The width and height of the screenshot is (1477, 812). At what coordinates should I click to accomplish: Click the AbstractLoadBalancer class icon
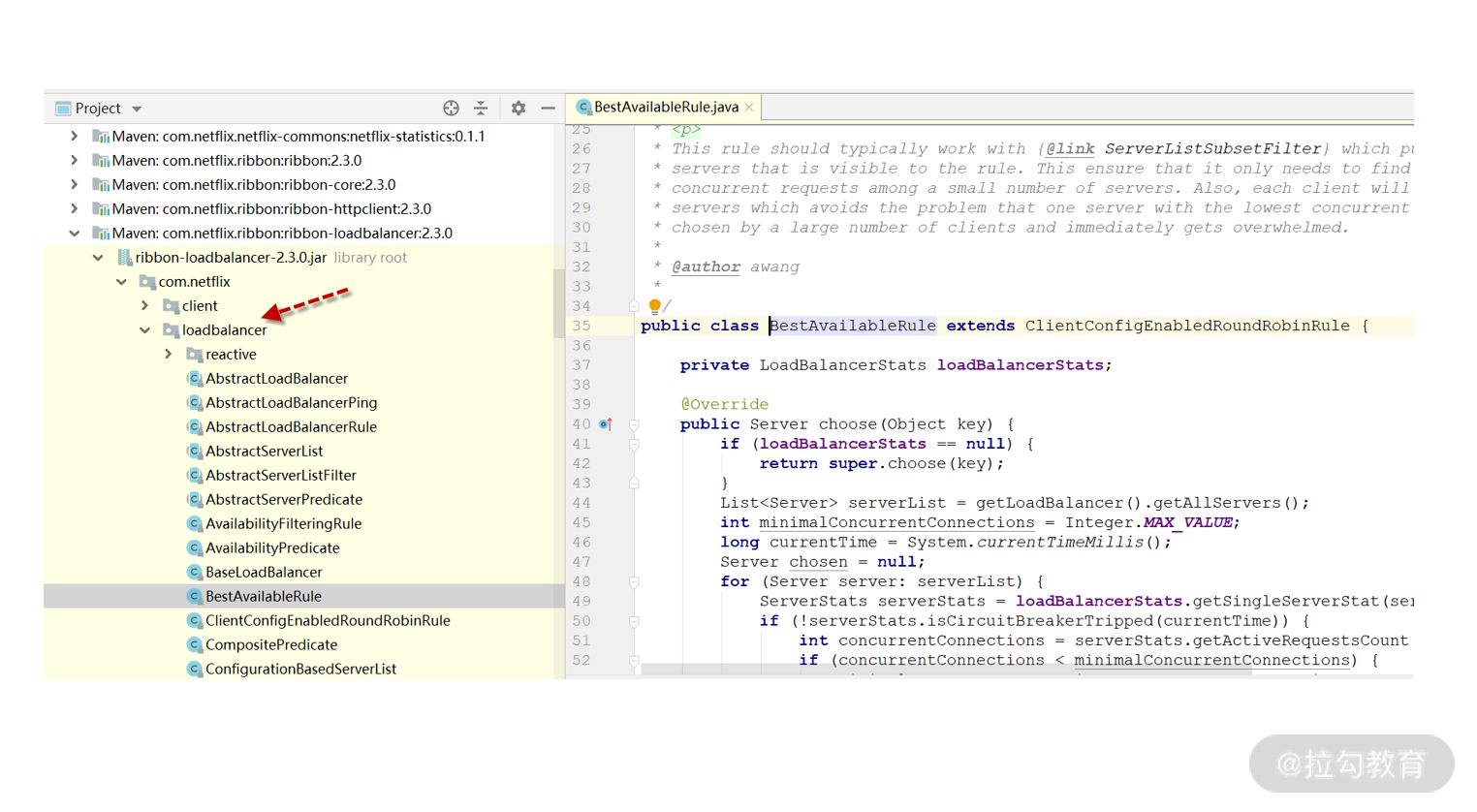tap(194, 379)
